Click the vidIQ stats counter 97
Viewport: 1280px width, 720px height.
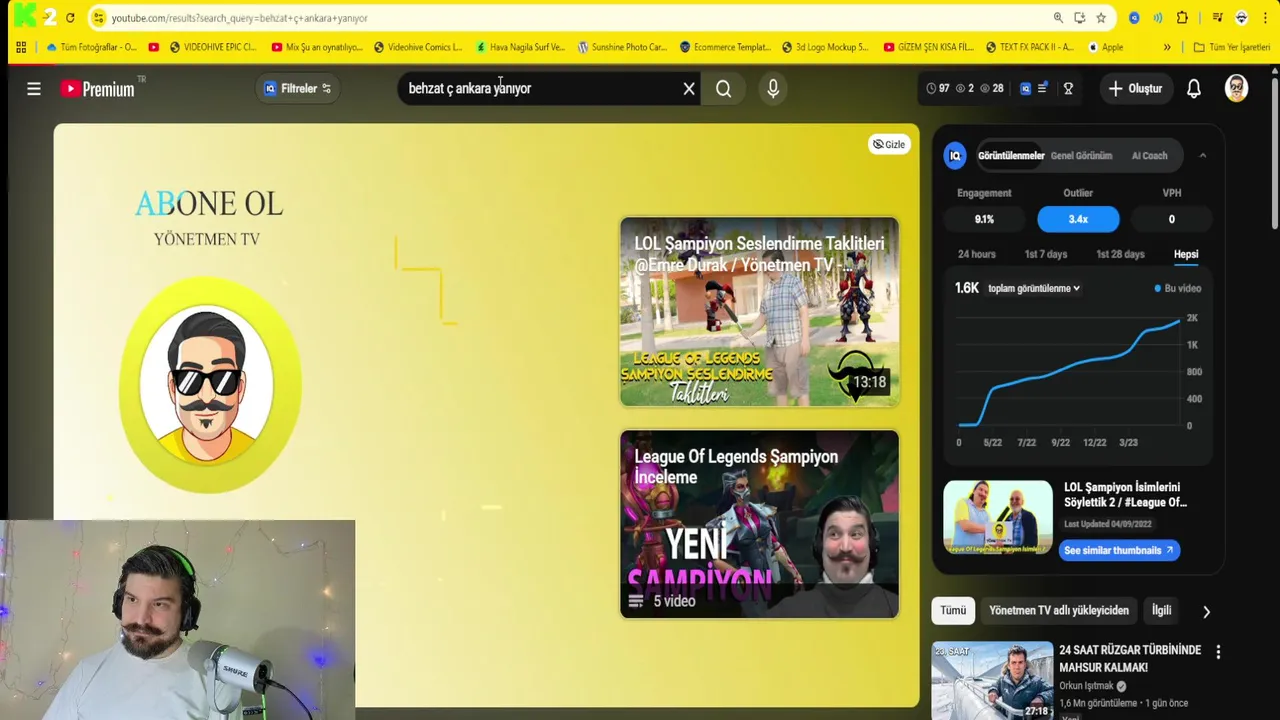[x=938, y=89]
